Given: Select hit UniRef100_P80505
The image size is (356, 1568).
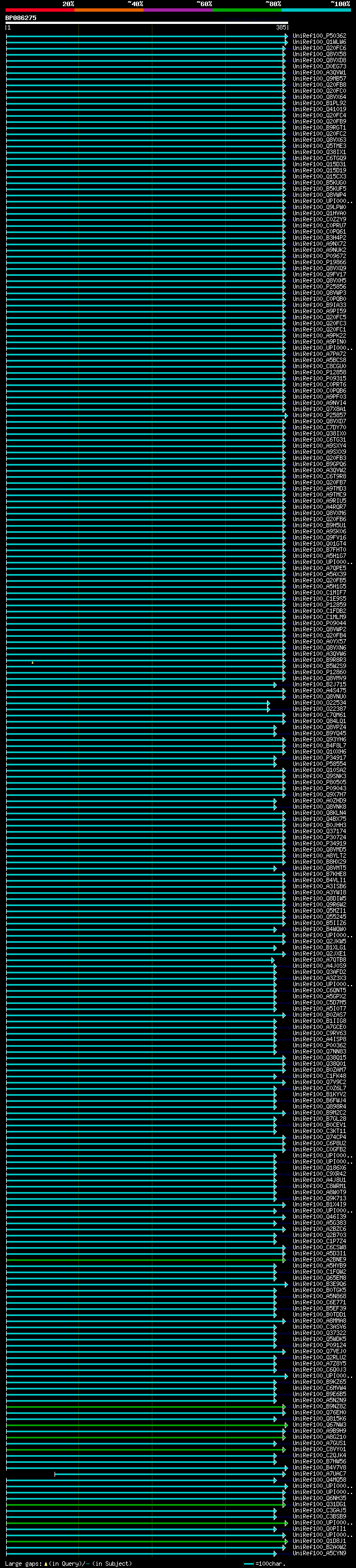Looking at the screenshot, I should (319, 782).
